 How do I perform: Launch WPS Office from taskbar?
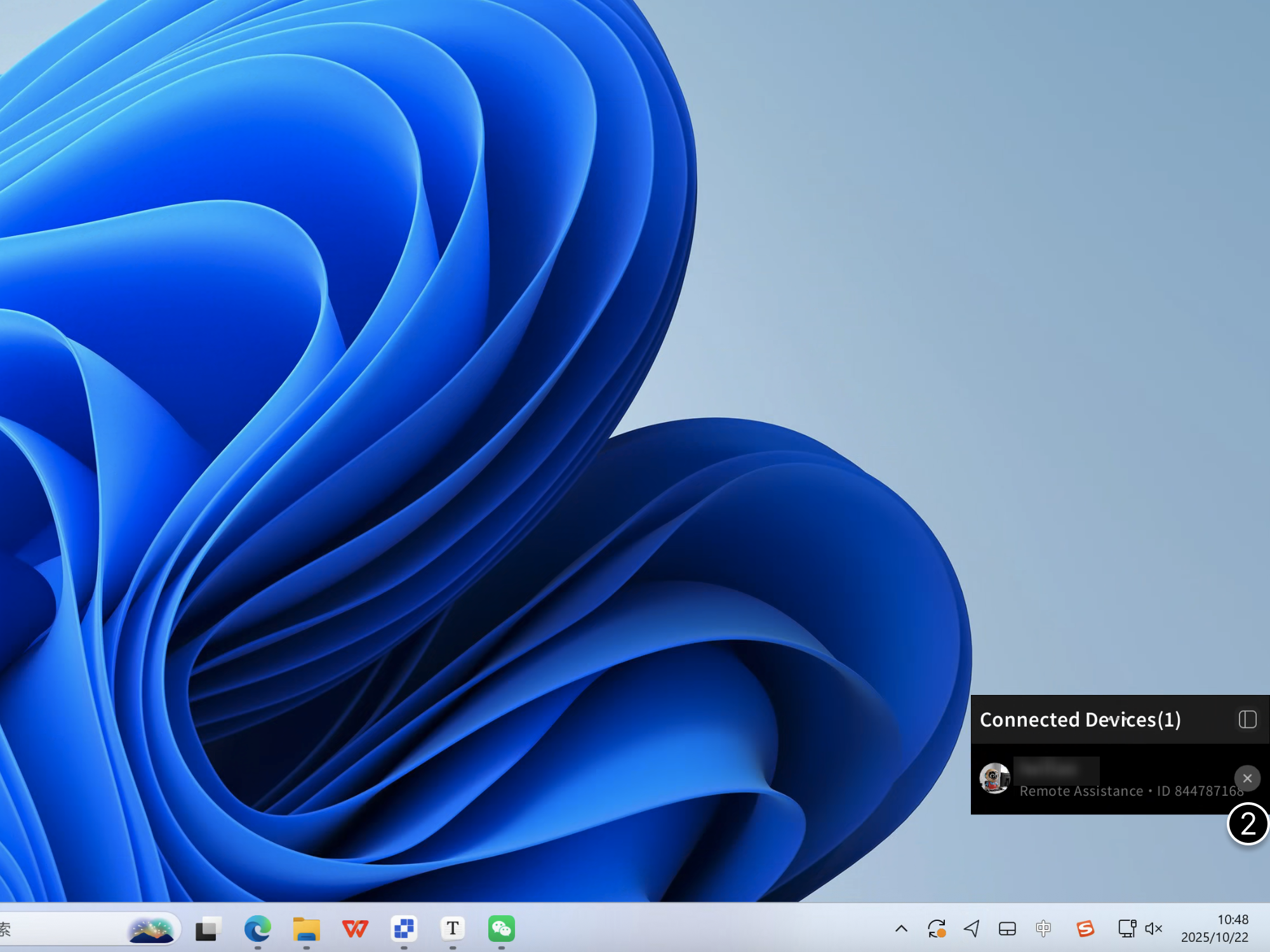point(355,929)
